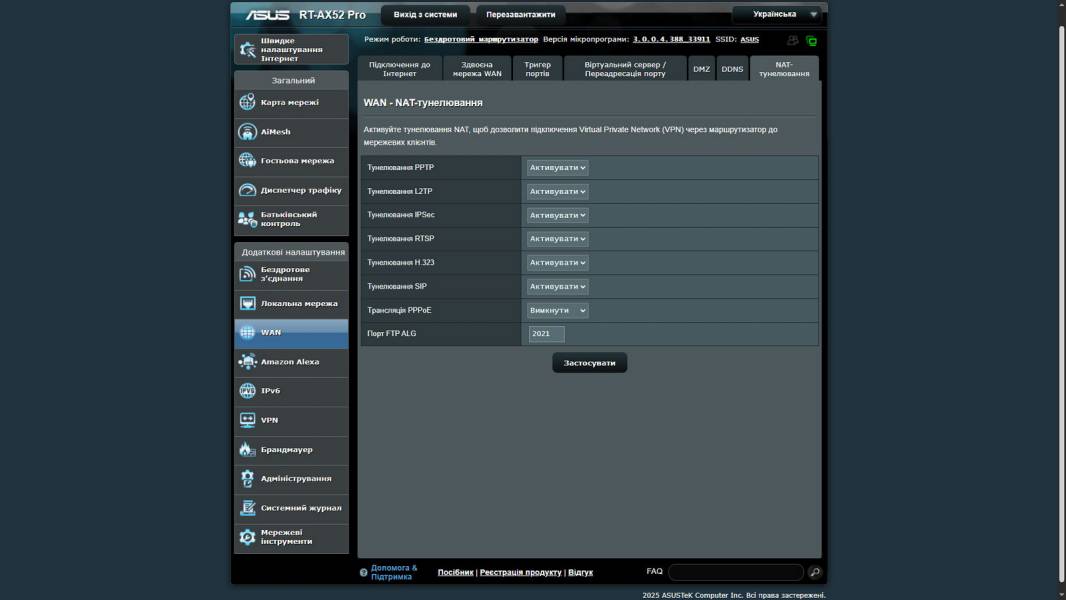
Task: Click the Порт FTP ALG input field
Action: (x=546, y=334)
